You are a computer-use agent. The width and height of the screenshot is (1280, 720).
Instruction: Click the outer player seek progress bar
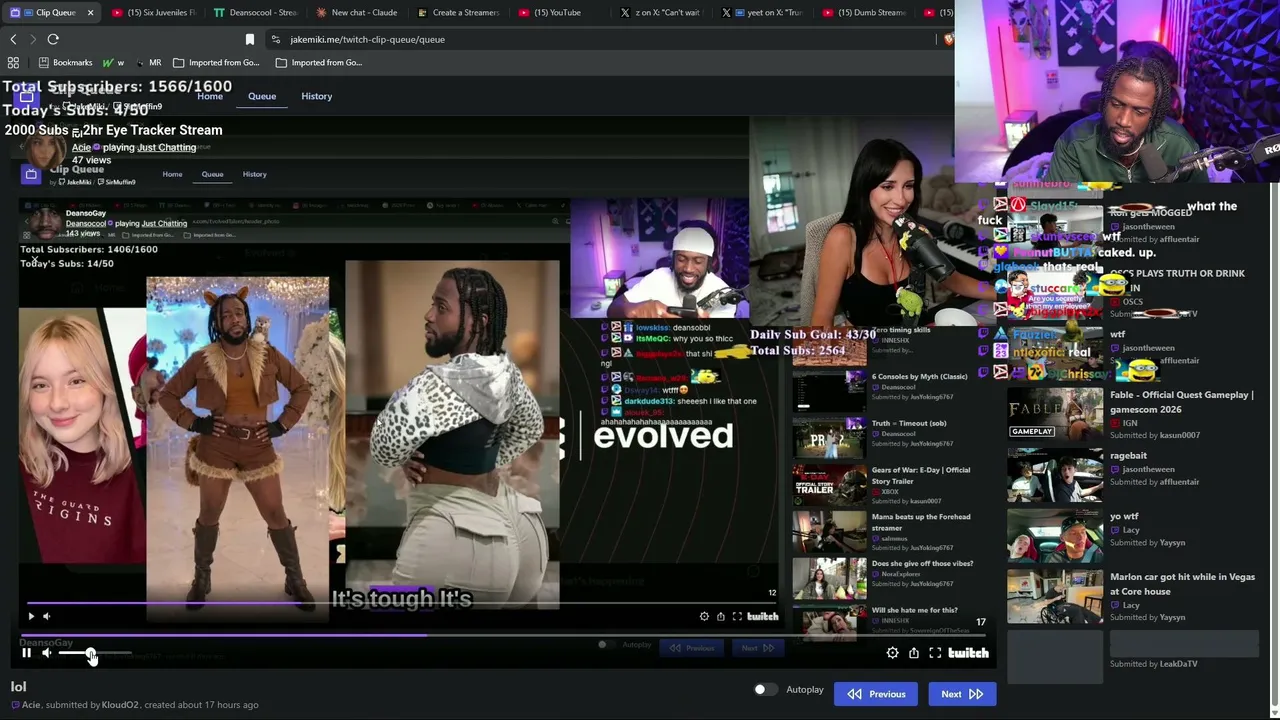tap(503, 635)
